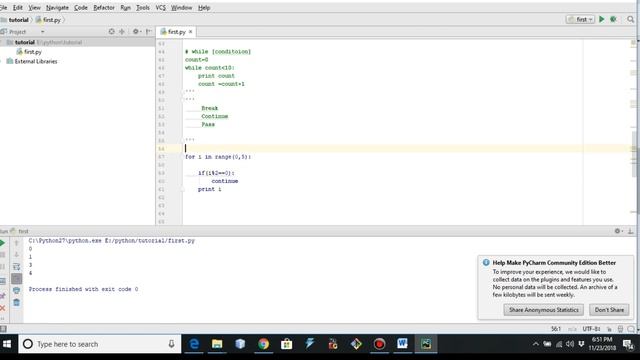Image resolution: width=640 pixels, height=360 pixels.
Task: Show tool window buttons icon in status bar
Action: pos(3,329)
